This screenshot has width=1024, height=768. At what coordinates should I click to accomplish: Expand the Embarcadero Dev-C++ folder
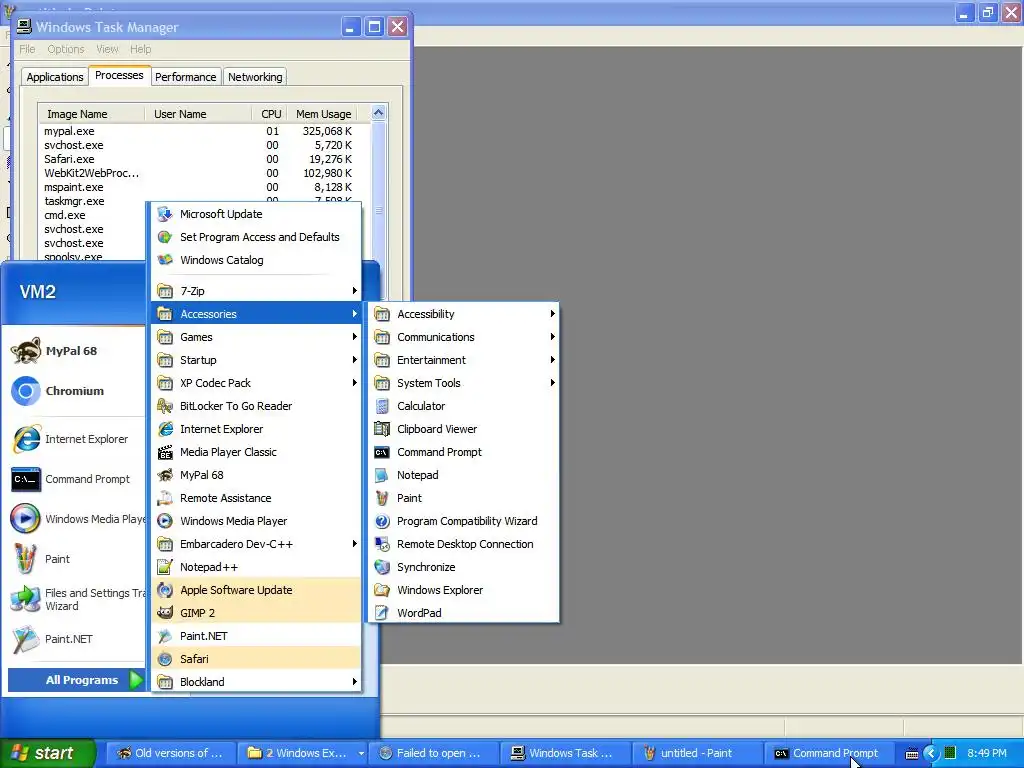pyautogui.click(x=256, y=544)
